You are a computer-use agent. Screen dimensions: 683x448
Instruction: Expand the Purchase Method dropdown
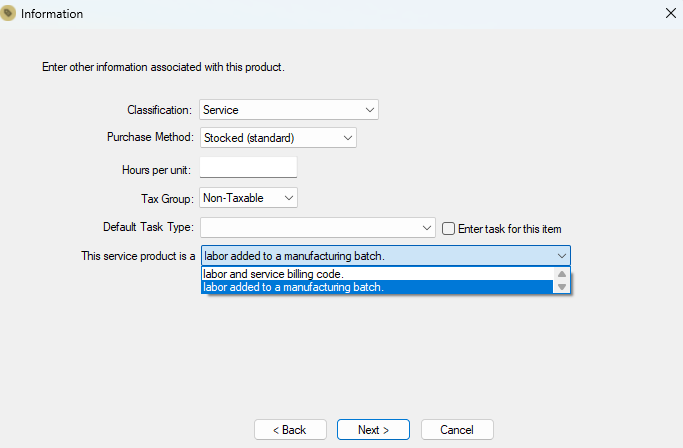pyautogui.click(x=278, y=138)
